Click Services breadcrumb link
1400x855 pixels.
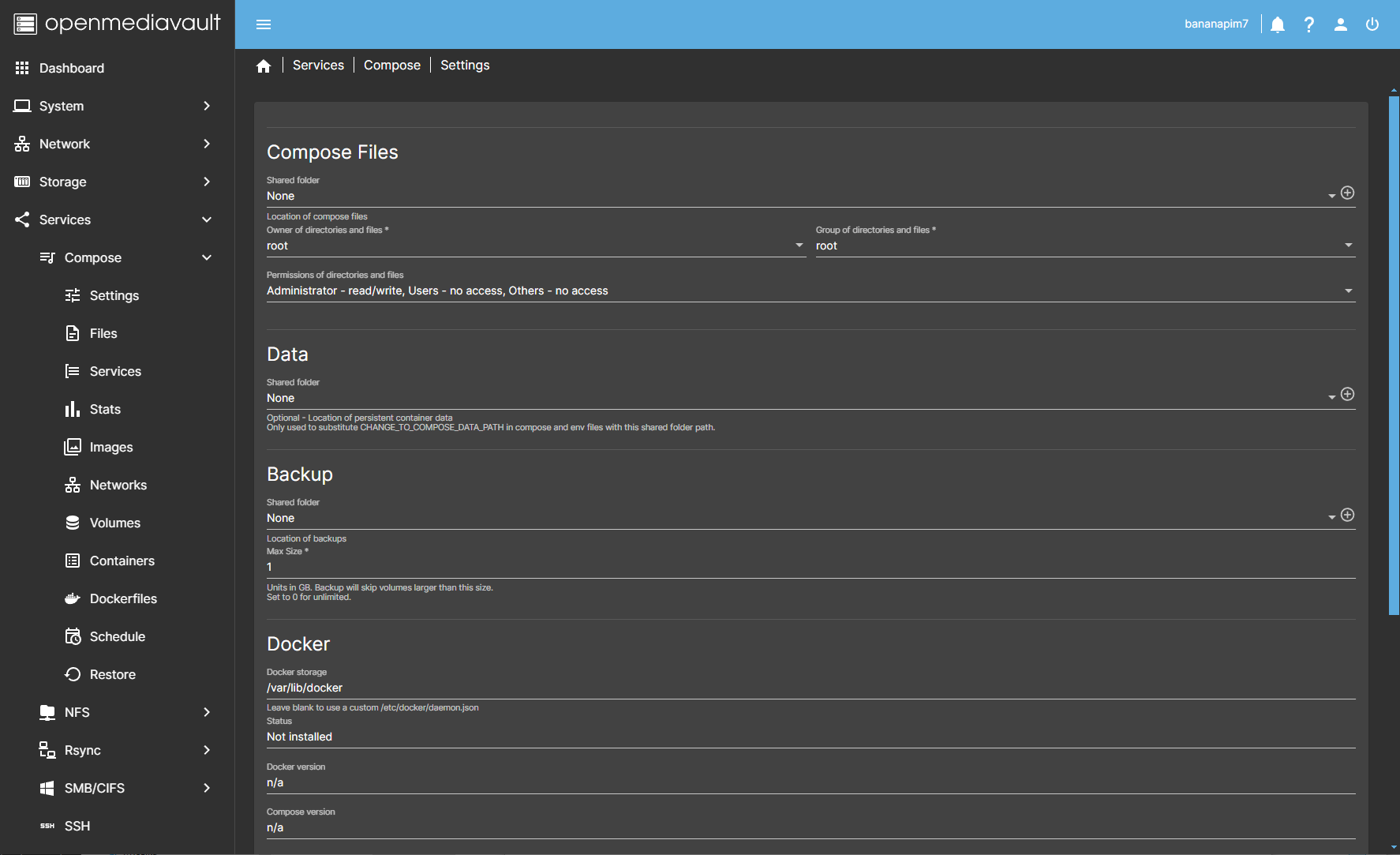(x=318, y=66)
